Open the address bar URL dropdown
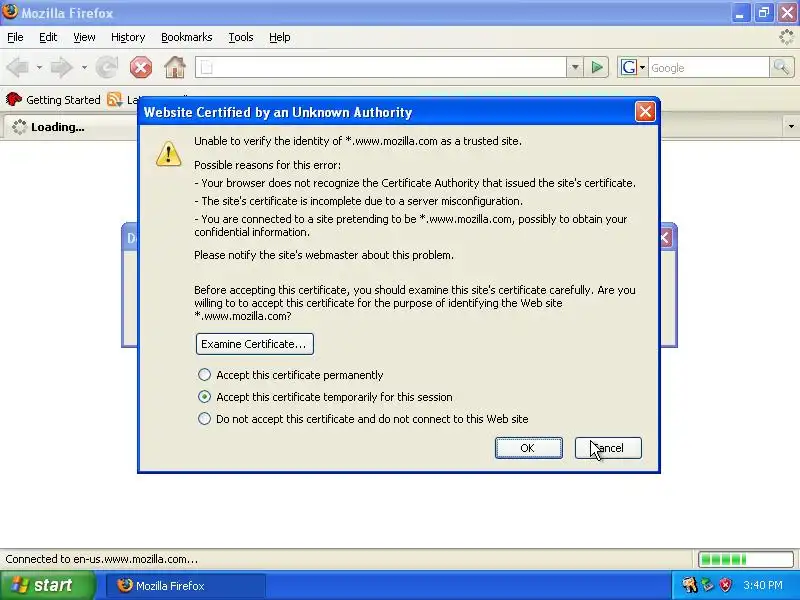 pyautogui.click(x=575, y=67)
